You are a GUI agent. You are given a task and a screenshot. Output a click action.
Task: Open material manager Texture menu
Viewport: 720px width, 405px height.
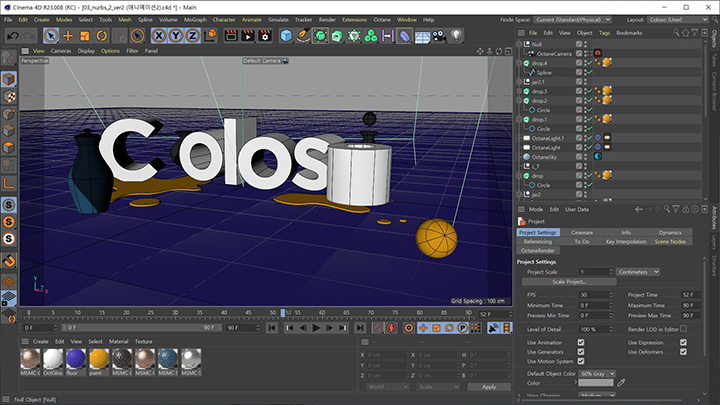point(143,342)
